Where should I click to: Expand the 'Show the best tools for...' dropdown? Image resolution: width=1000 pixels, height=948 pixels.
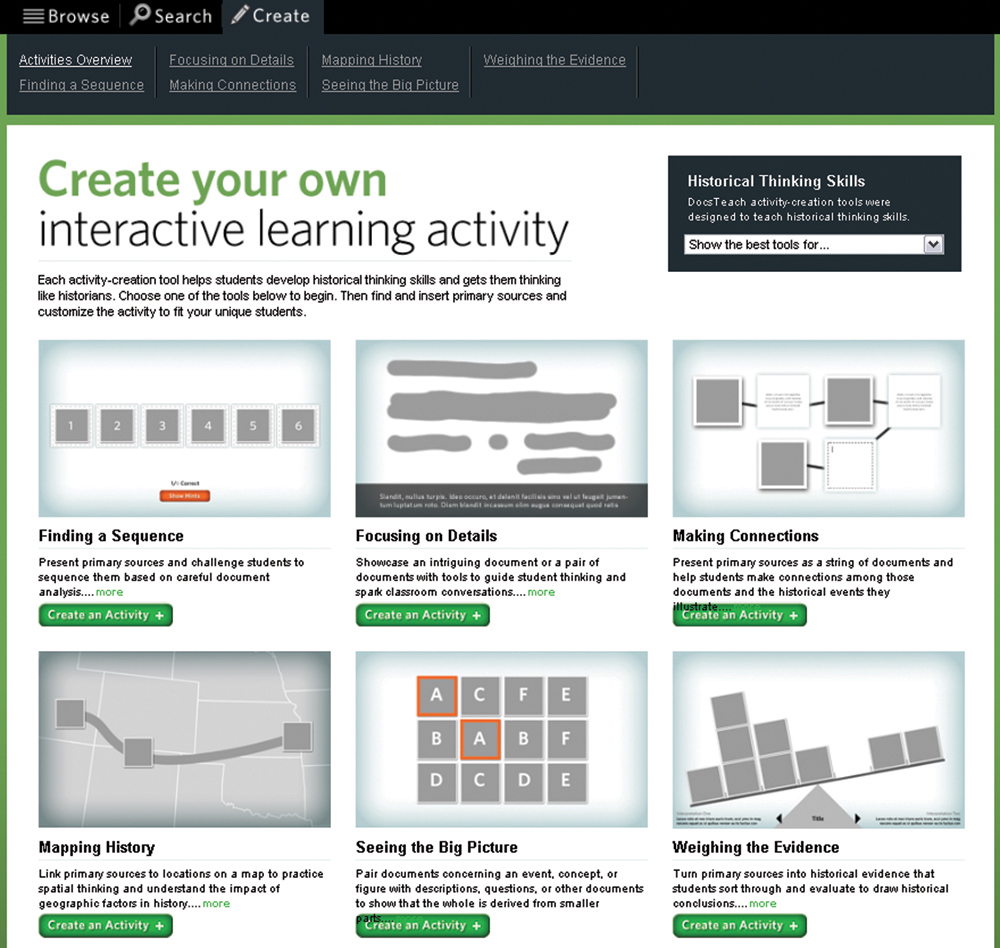click(933, 244)
